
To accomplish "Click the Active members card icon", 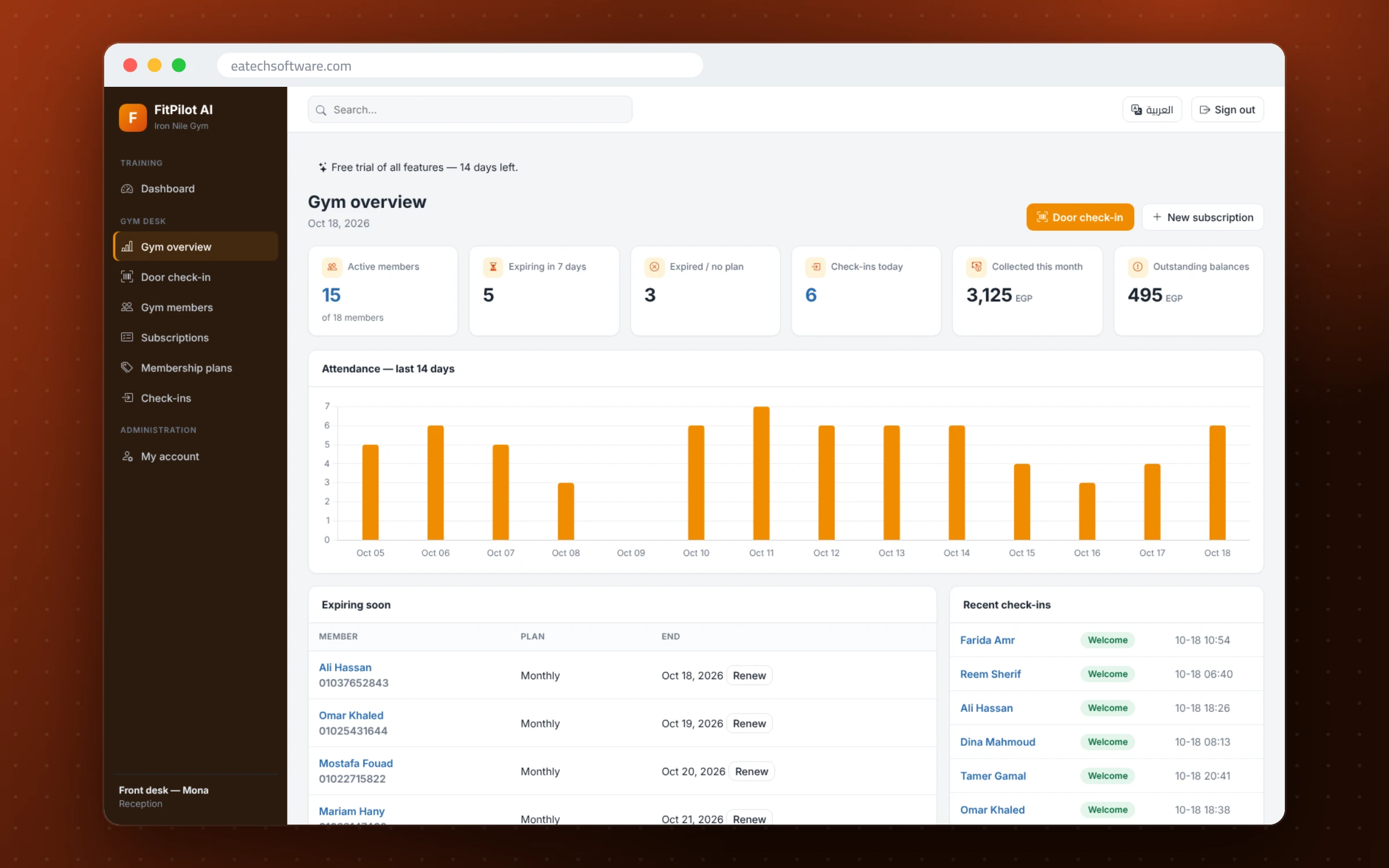I will point(332,267).
